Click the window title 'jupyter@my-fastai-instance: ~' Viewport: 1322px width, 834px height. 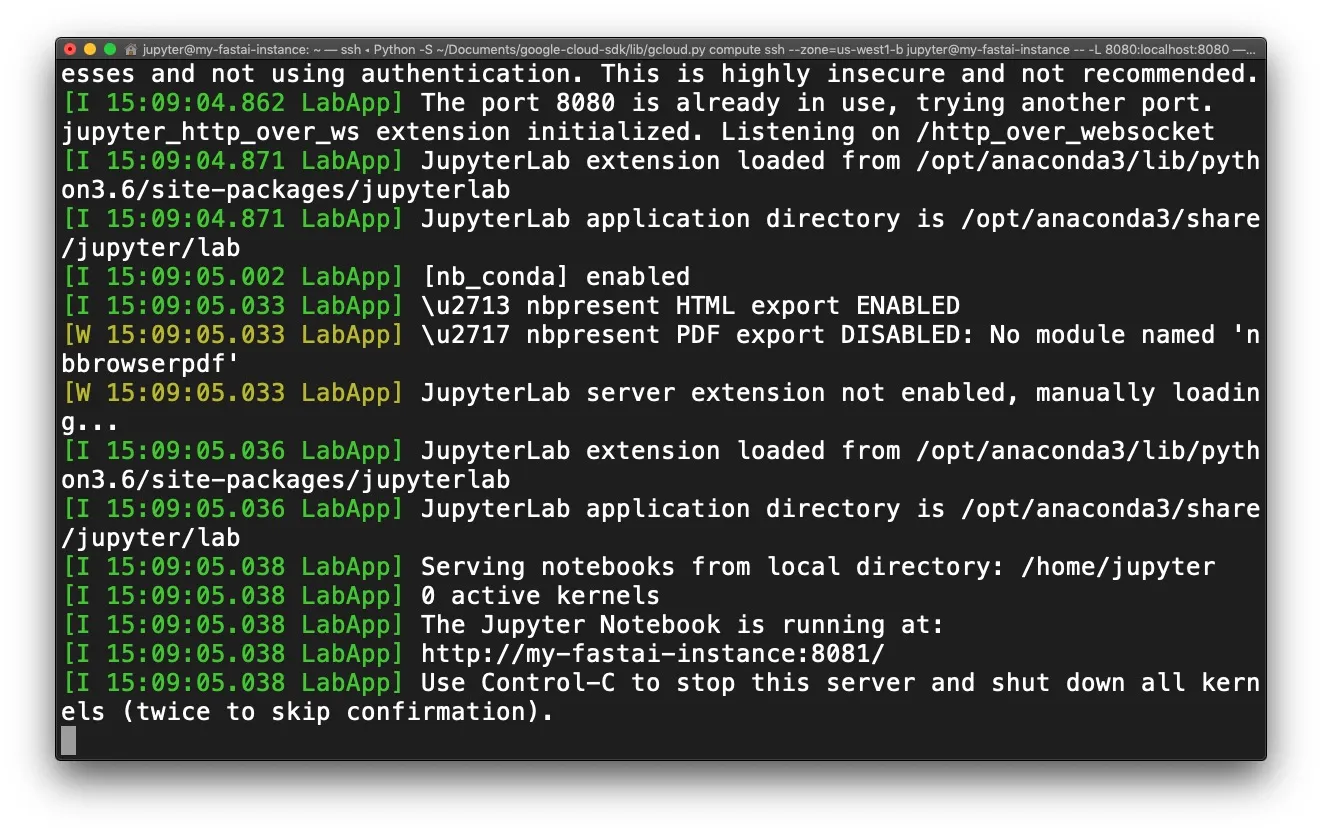(232, 49)
